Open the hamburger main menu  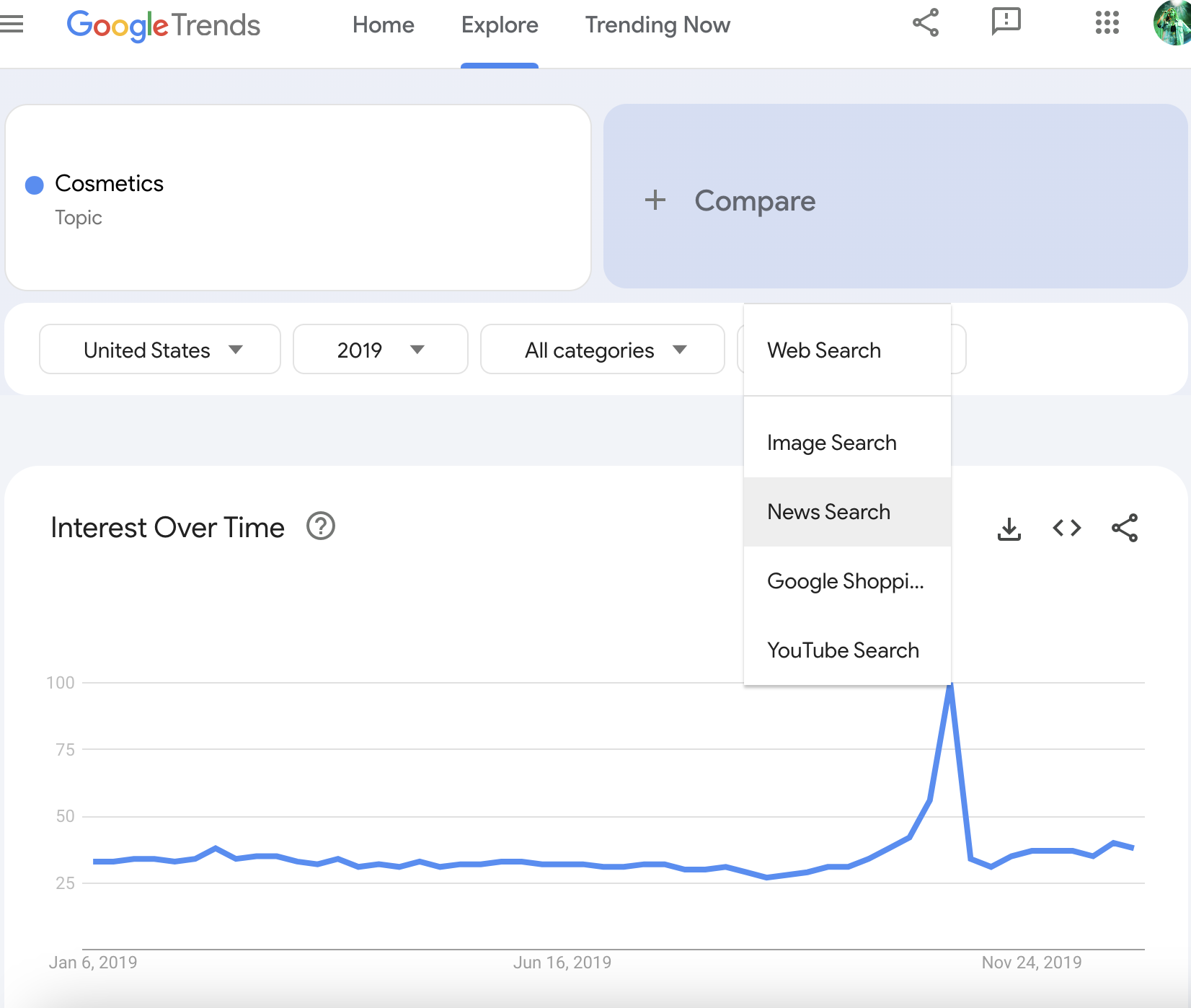[x=12, y=25]
